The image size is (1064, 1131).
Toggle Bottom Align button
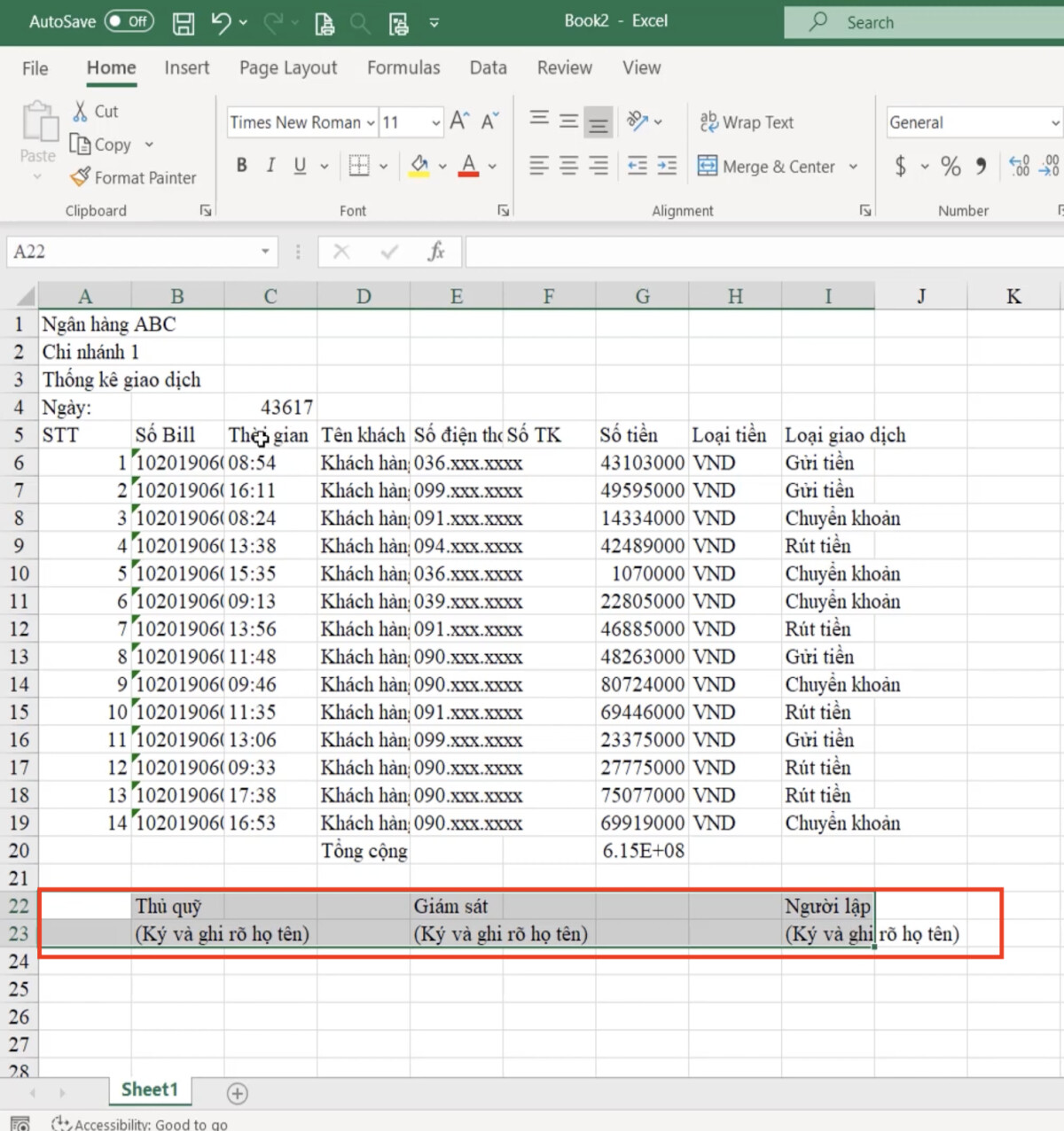pyautogui.click(x=599, y=122)
